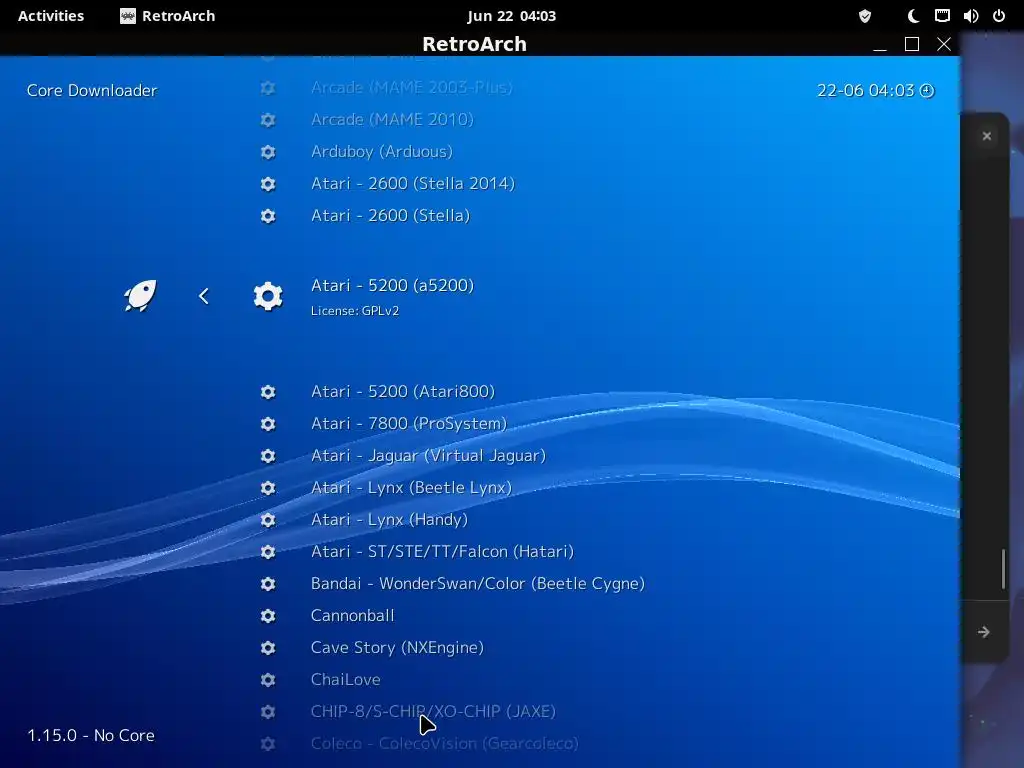Select Atari - 2600 (Stella) core
This screenshot has width=1024, height=768.
tap(391, 216)
